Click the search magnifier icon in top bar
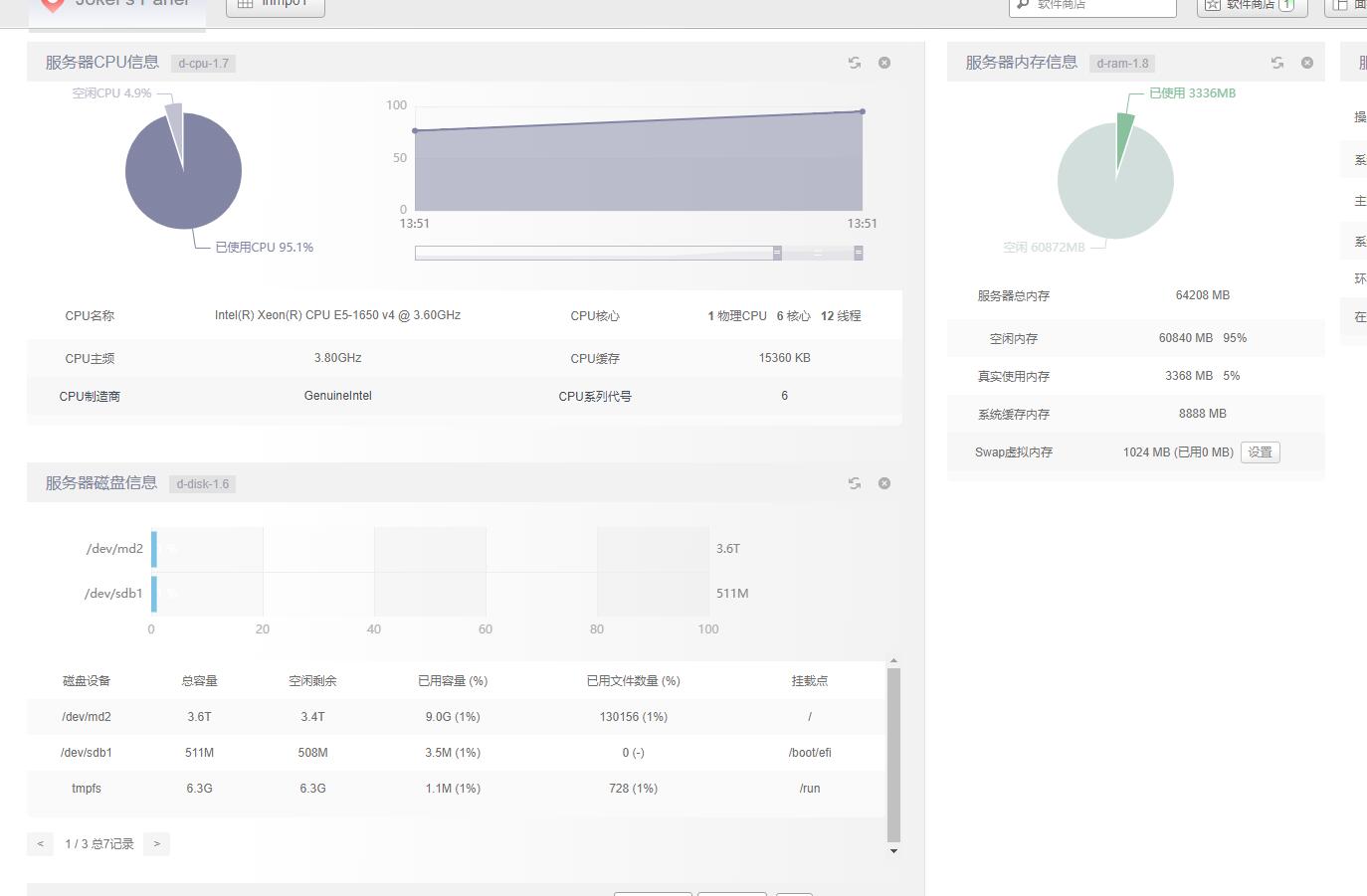The width and height of the screenshot is (1367, 896). click(1022, 5)
